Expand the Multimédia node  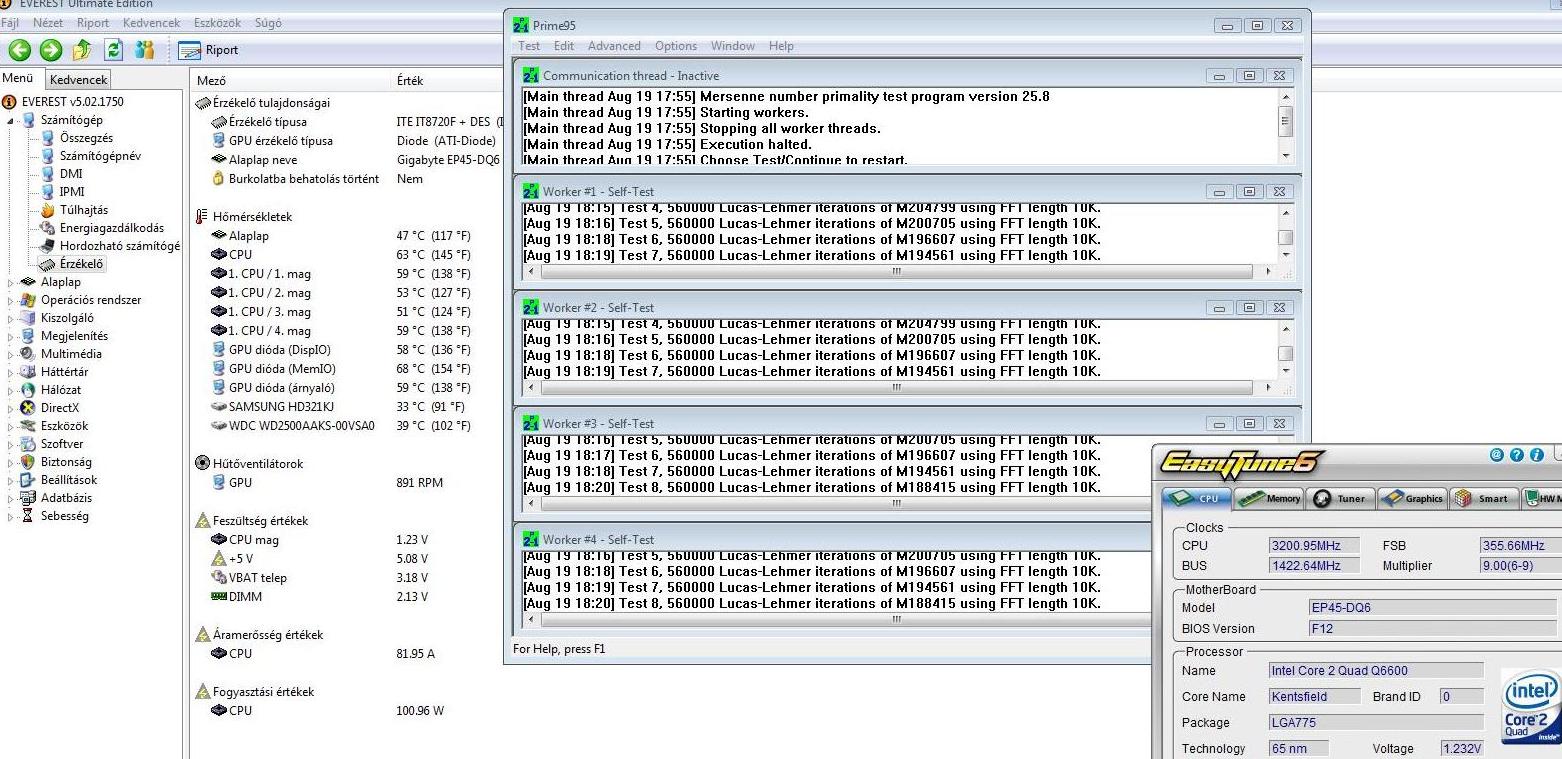point(10,354)
